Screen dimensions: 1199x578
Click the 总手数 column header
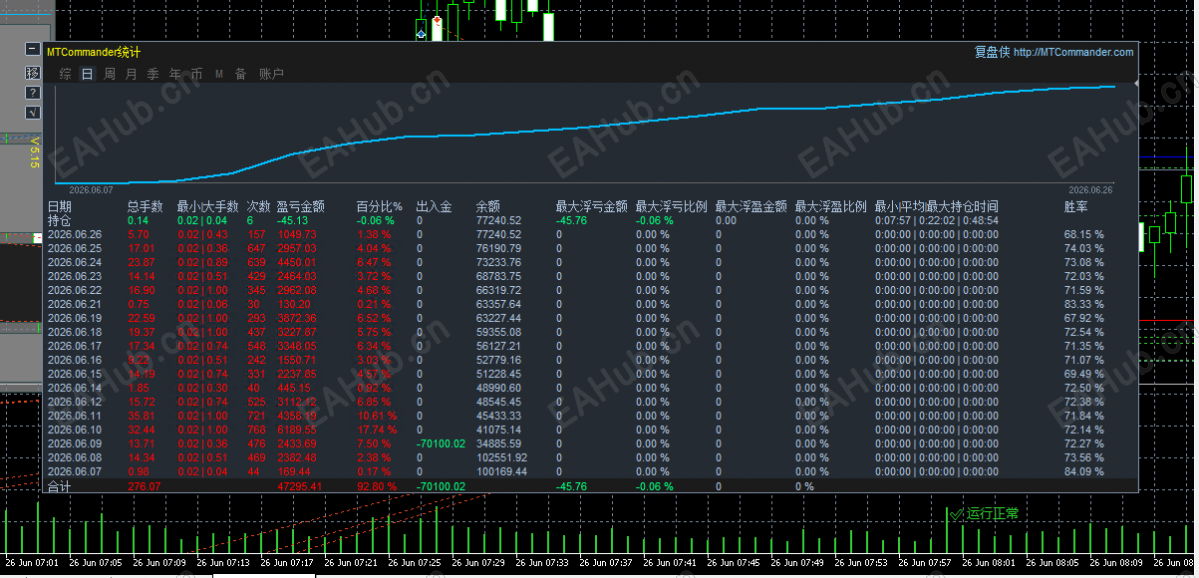tap(145, 206)
